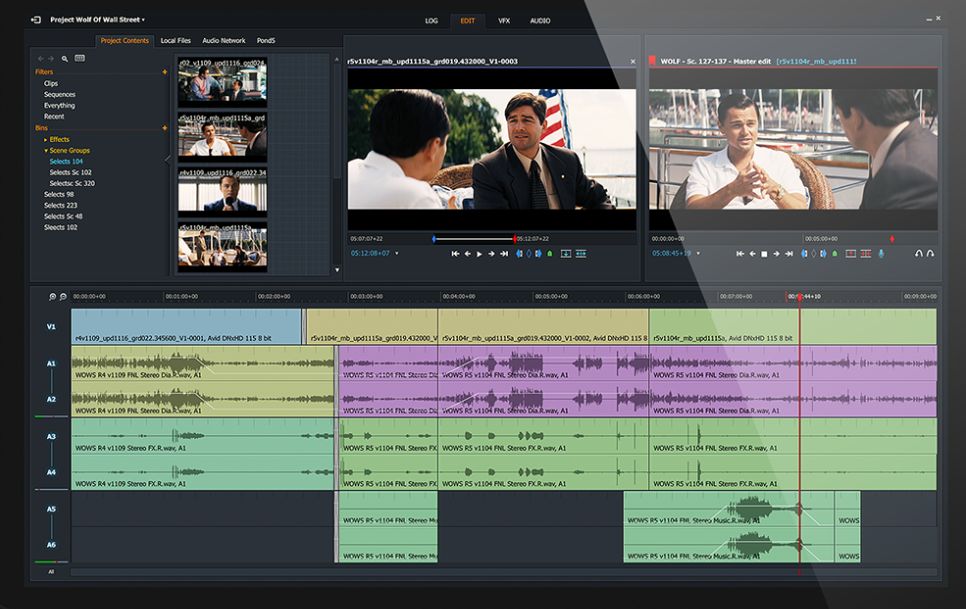This screenshot has height=609, width=966.
Task: Click the blue in marker on source scrub bar
Action: coord(434,239)
